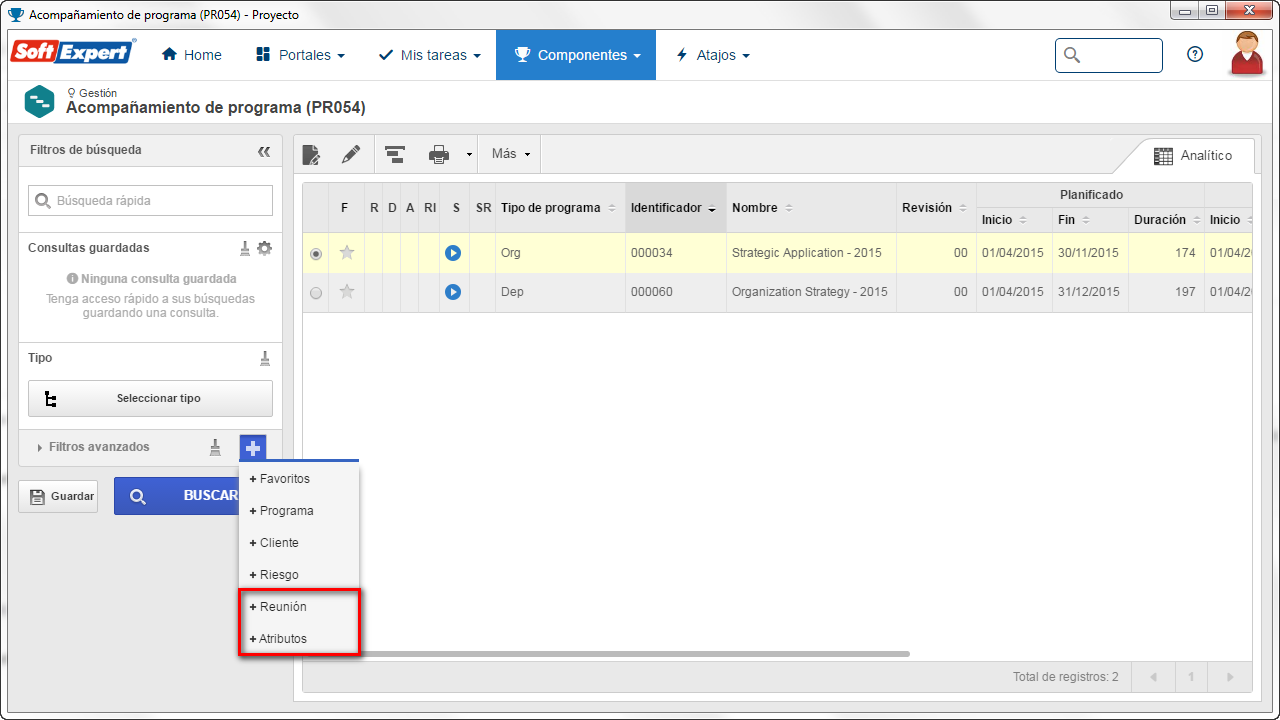Click the Seleccionar tipo button
The height and width of the screenshot is (720, 1280).
point(150,398)
